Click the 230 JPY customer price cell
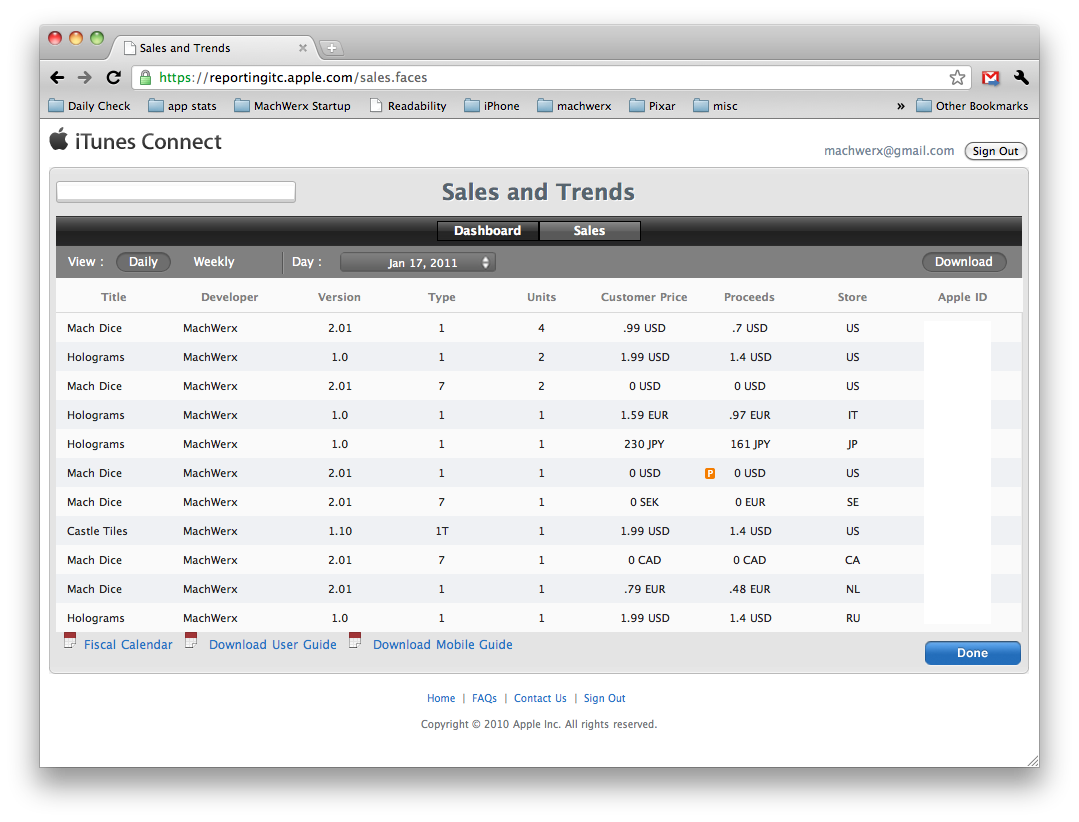This screenshot has width=1079, height=822. [644, 444]
